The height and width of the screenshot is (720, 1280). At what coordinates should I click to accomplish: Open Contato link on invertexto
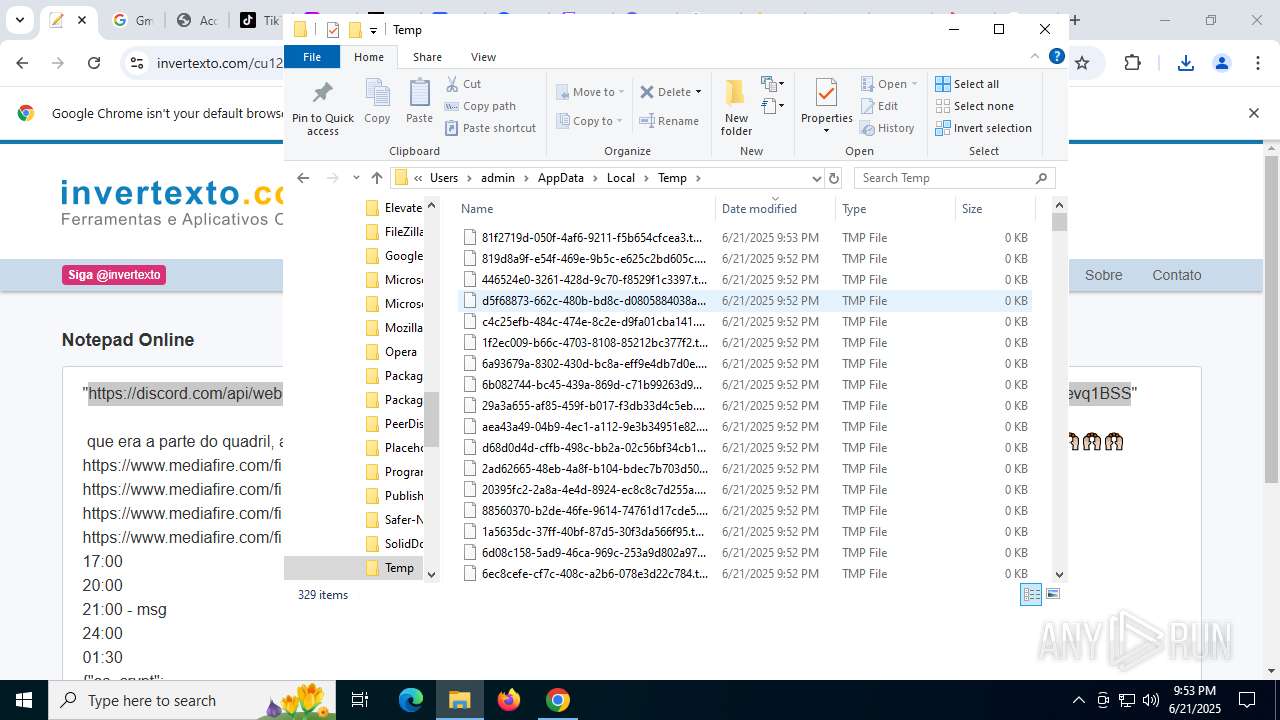click(1176, 275)
